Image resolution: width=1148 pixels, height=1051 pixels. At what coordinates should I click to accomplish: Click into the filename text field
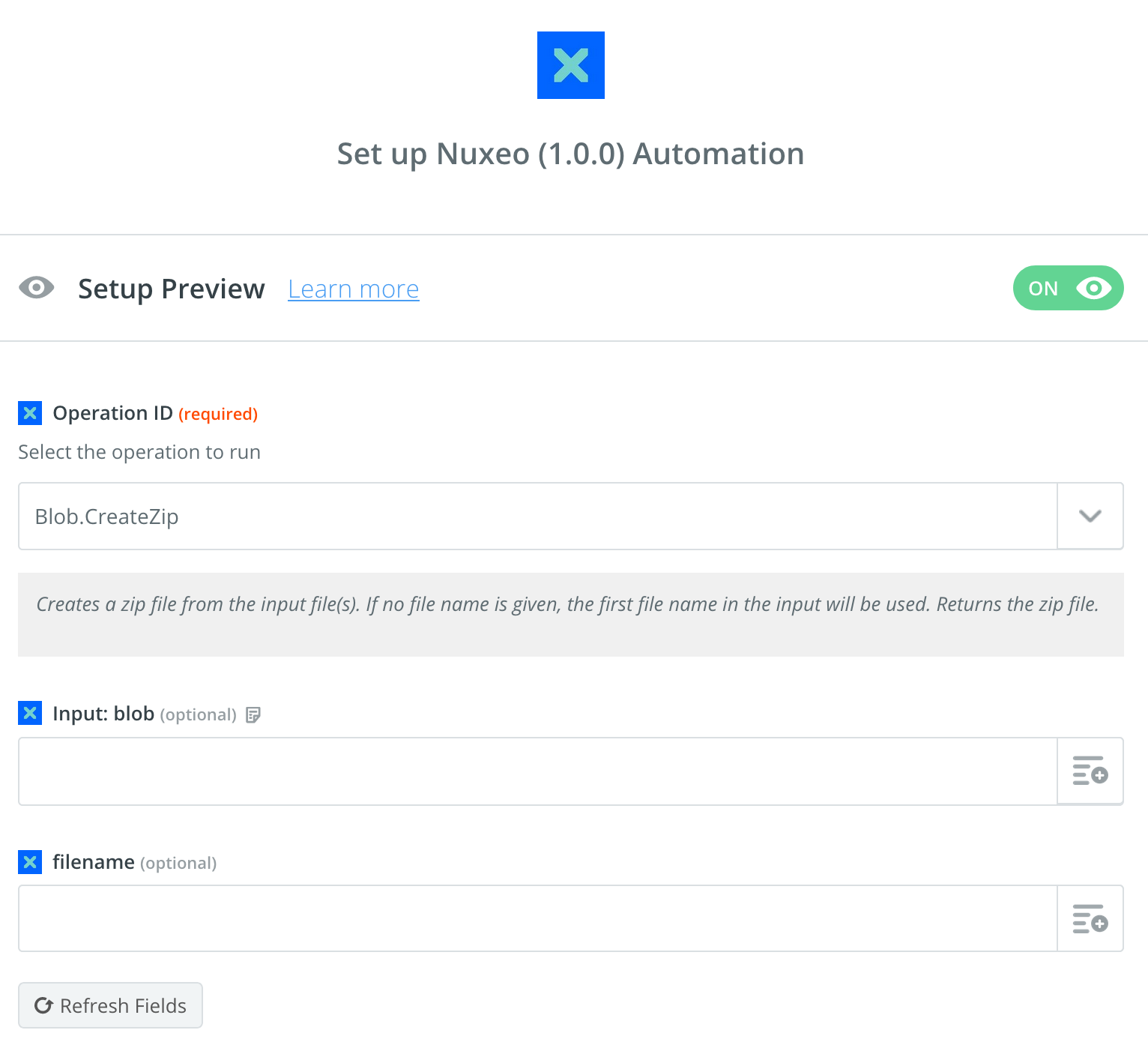pos(538,918)
